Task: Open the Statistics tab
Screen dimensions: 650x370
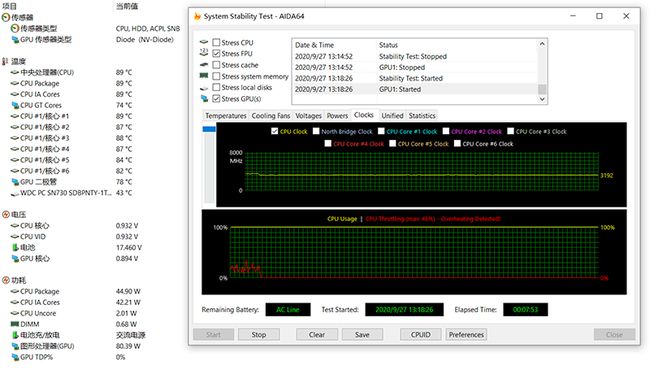Action: pyautogui.click(x=422, y=116)
